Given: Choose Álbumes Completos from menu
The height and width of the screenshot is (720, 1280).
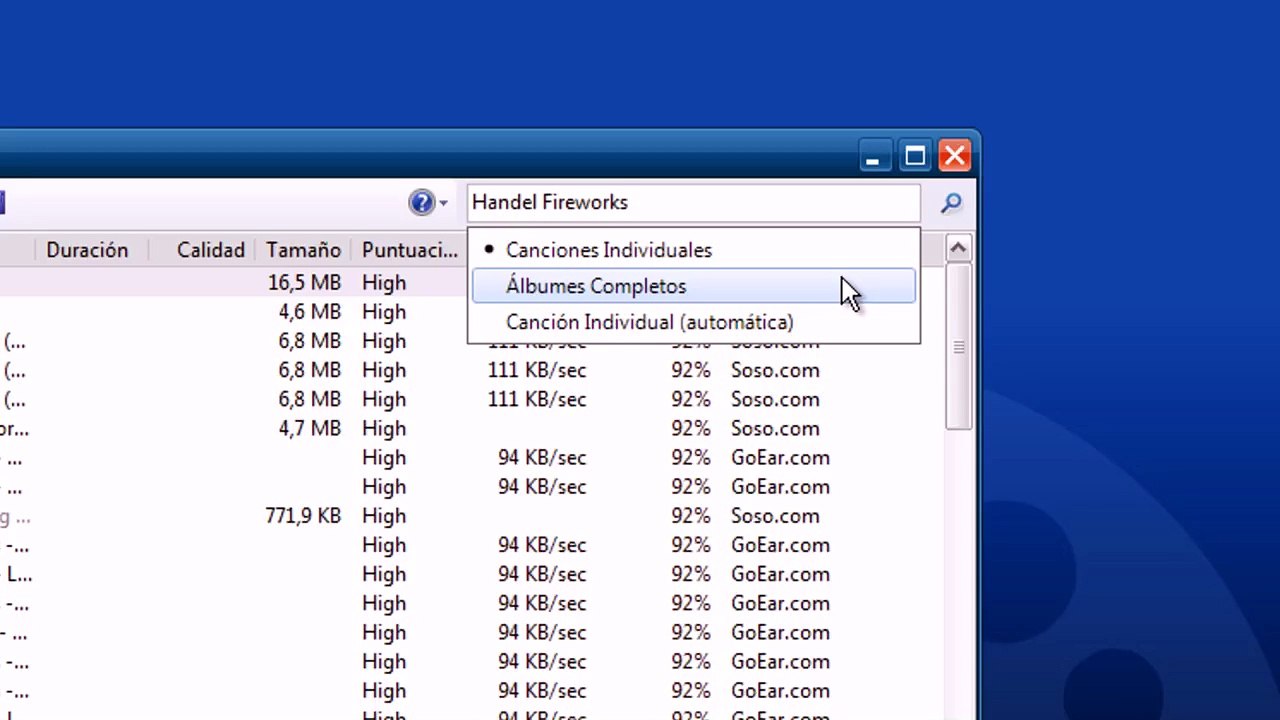Looking at the screenshot, I should 693,286.
